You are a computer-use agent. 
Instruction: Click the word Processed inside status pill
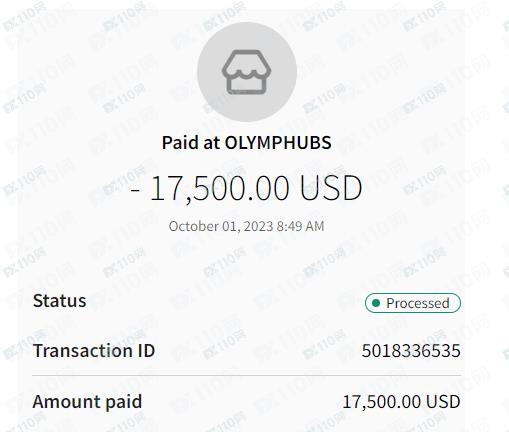click(418, 303)
